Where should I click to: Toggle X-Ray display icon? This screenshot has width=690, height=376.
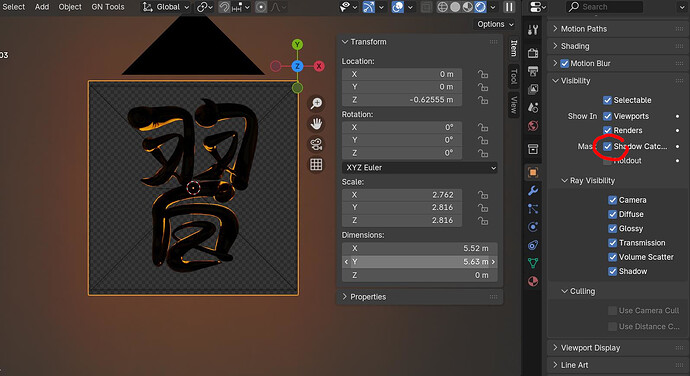point(426,7)
